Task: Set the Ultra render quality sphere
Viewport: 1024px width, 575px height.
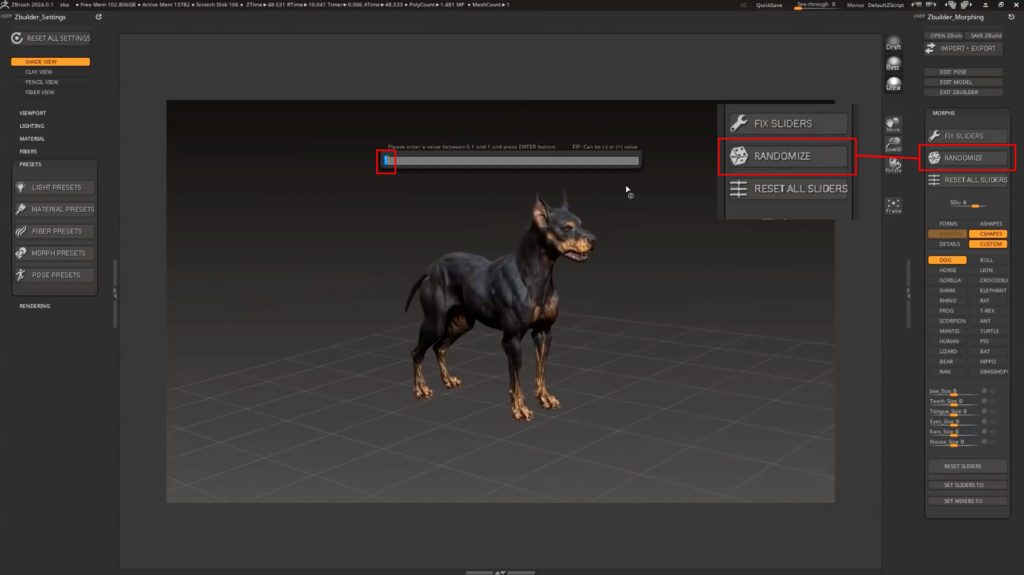Action: pyautogui.click(x=893, y=84)
